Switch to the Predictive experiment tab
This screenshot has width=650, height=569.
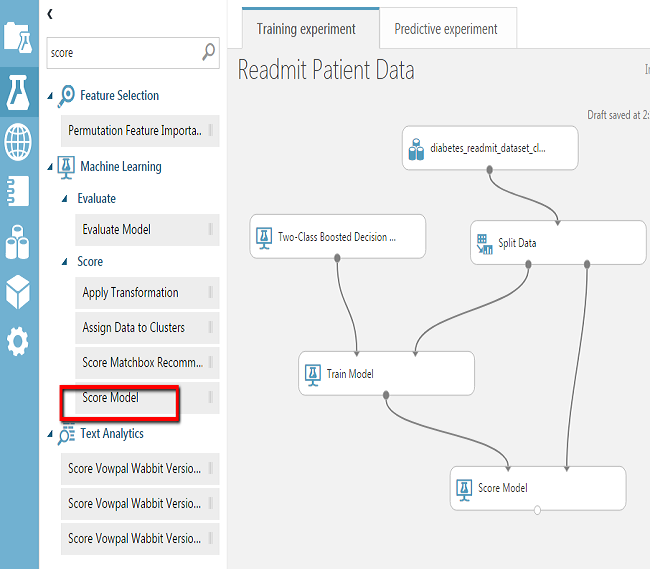[446, 29]
